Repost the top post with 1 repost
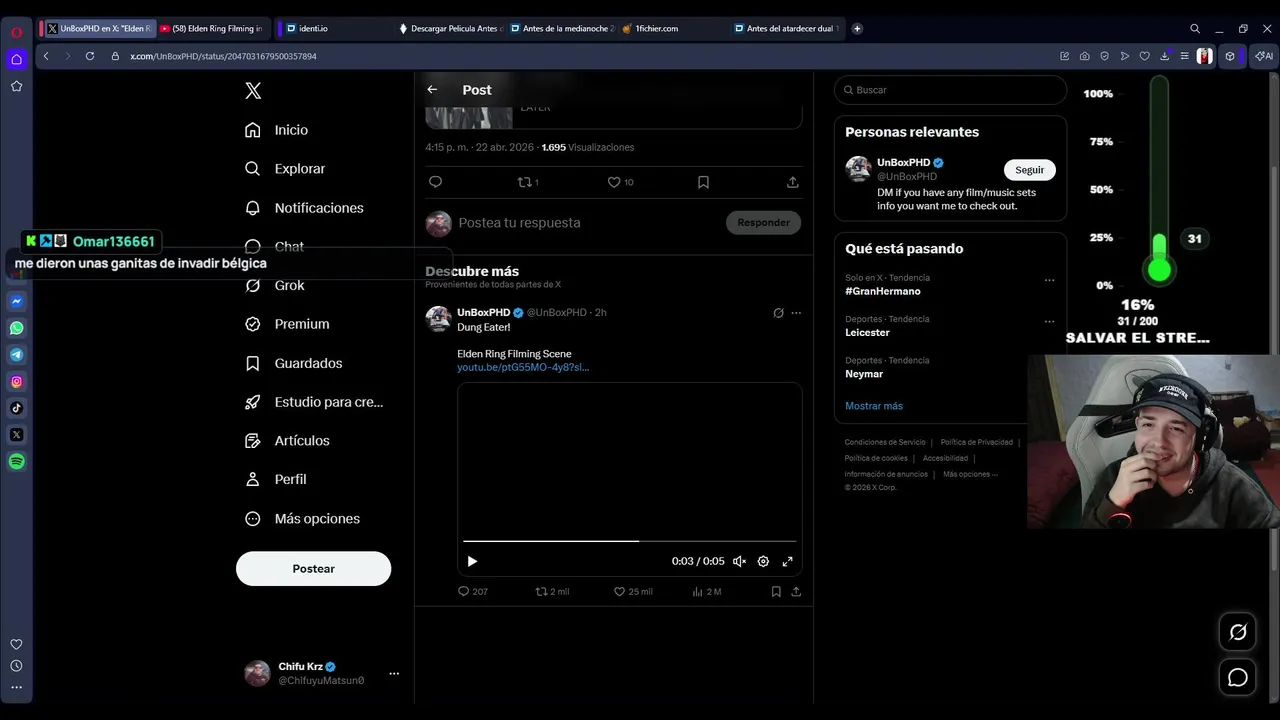The height and width of the screenshot is (720, 1280). tap(528, 182)
